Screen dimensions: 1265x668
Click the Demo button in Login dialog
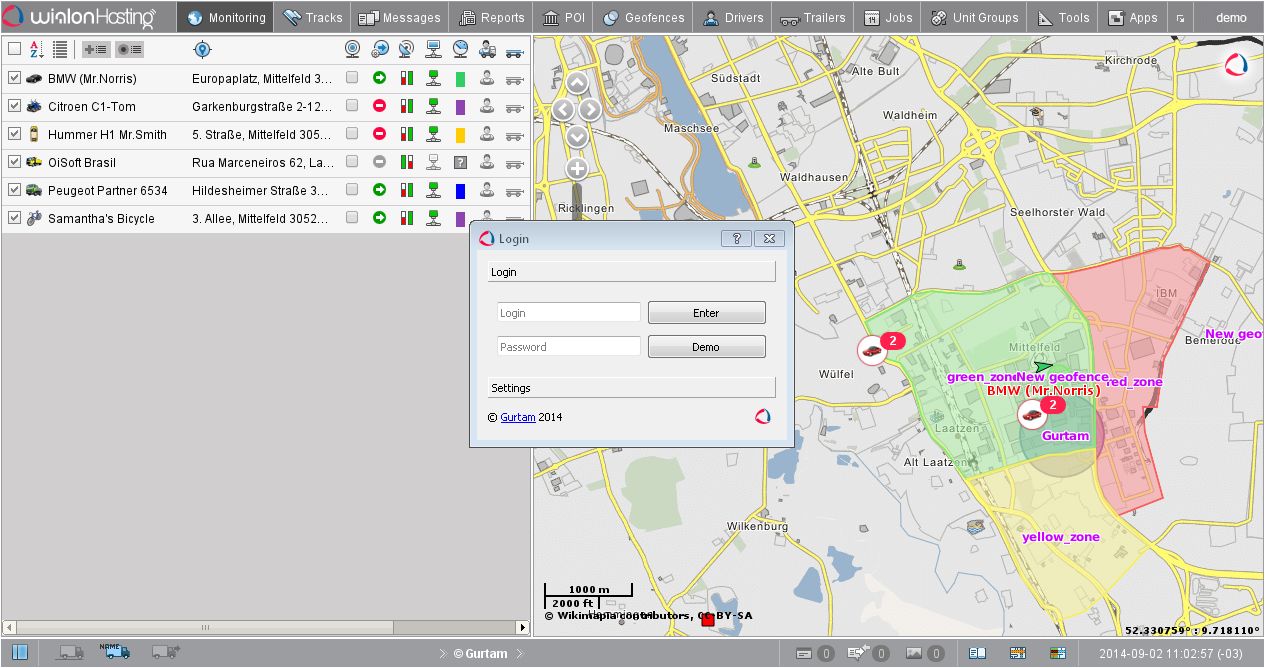[x=707, y=347]
